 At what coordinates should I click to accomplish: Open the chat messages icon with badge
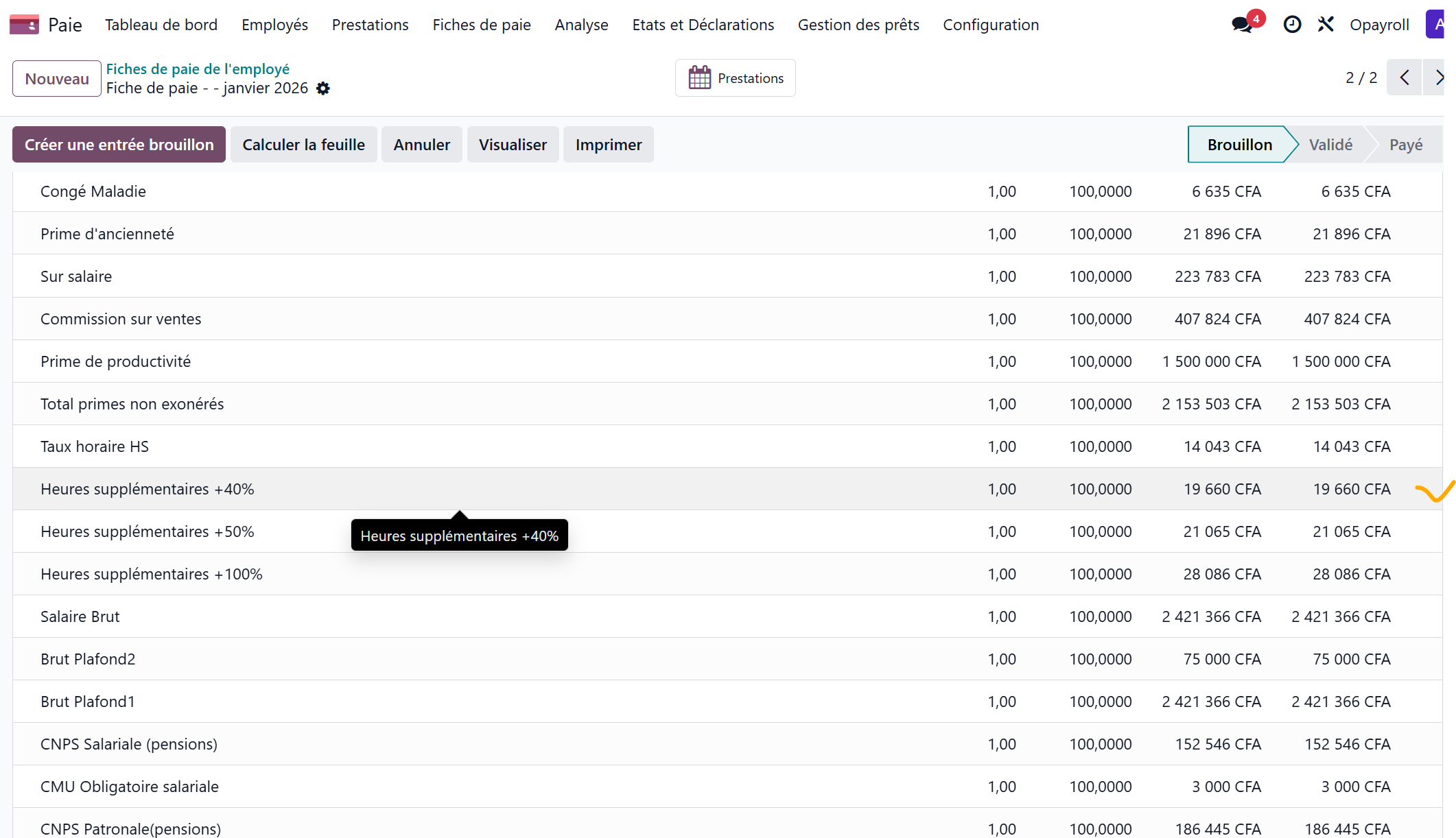[1243, 25]
